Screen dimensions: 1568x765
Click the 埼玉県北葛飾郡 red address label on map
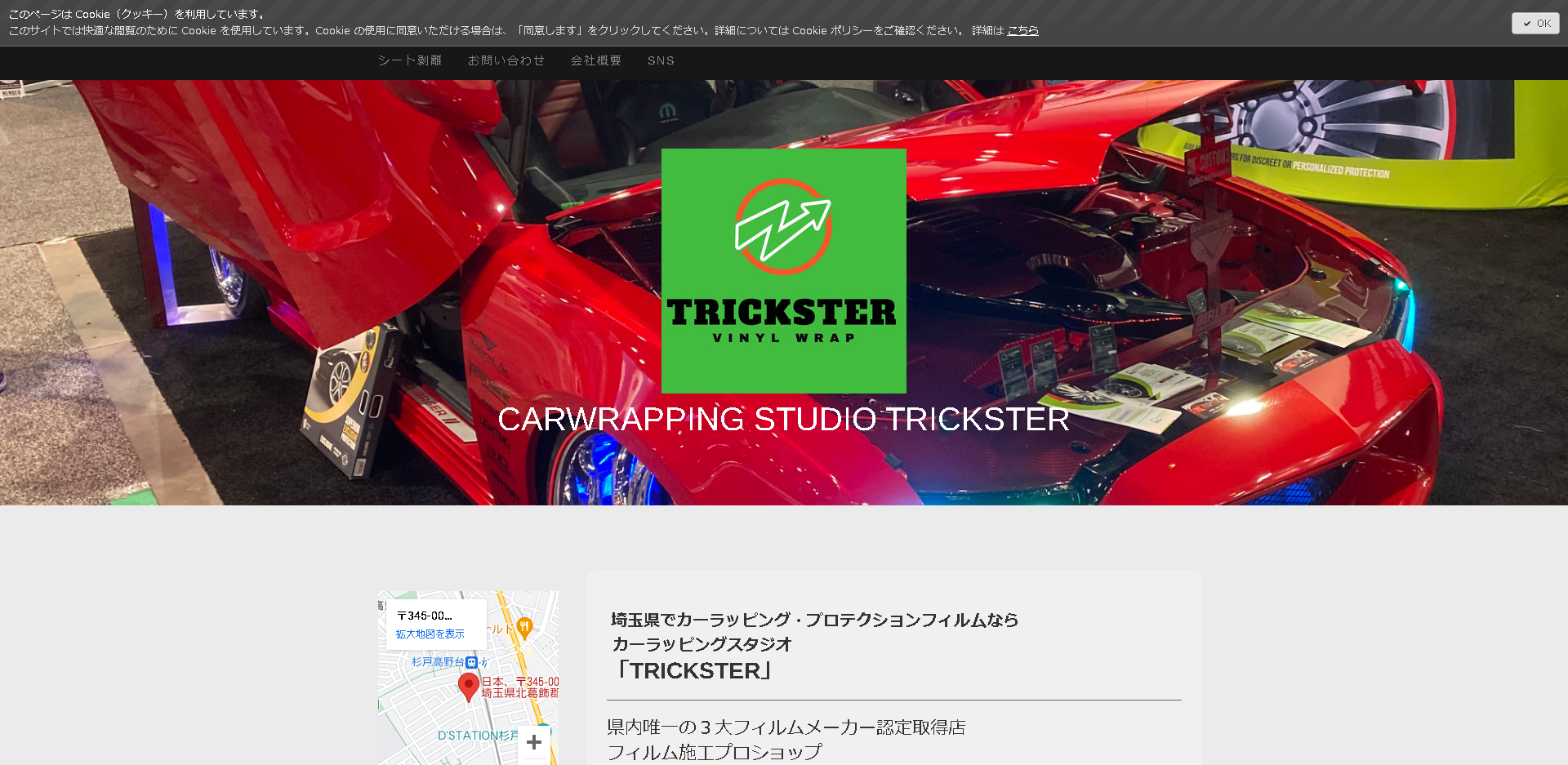[520, 693]
